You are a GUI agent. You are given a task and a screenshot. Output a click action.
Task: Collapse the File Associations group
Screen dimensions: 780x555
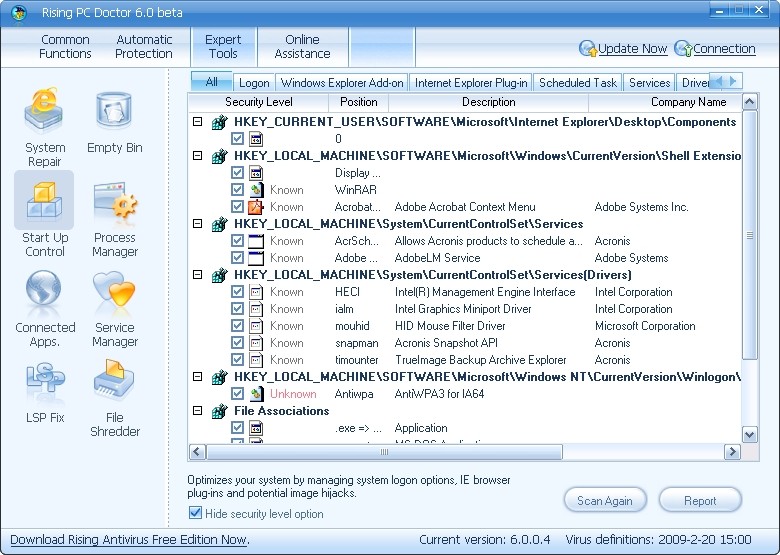pyautogui.click(x=197, y=411)
